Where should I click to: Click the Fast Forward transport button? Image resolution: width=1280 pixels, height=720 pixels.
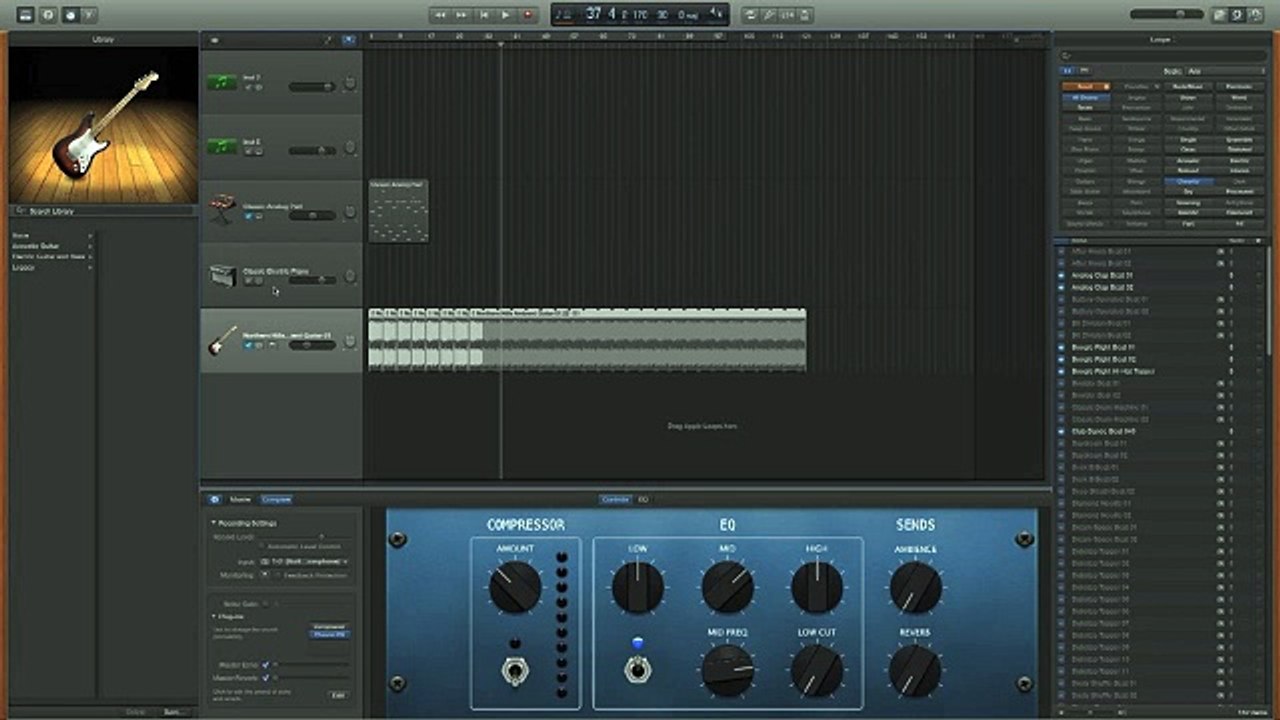point(462,15)
